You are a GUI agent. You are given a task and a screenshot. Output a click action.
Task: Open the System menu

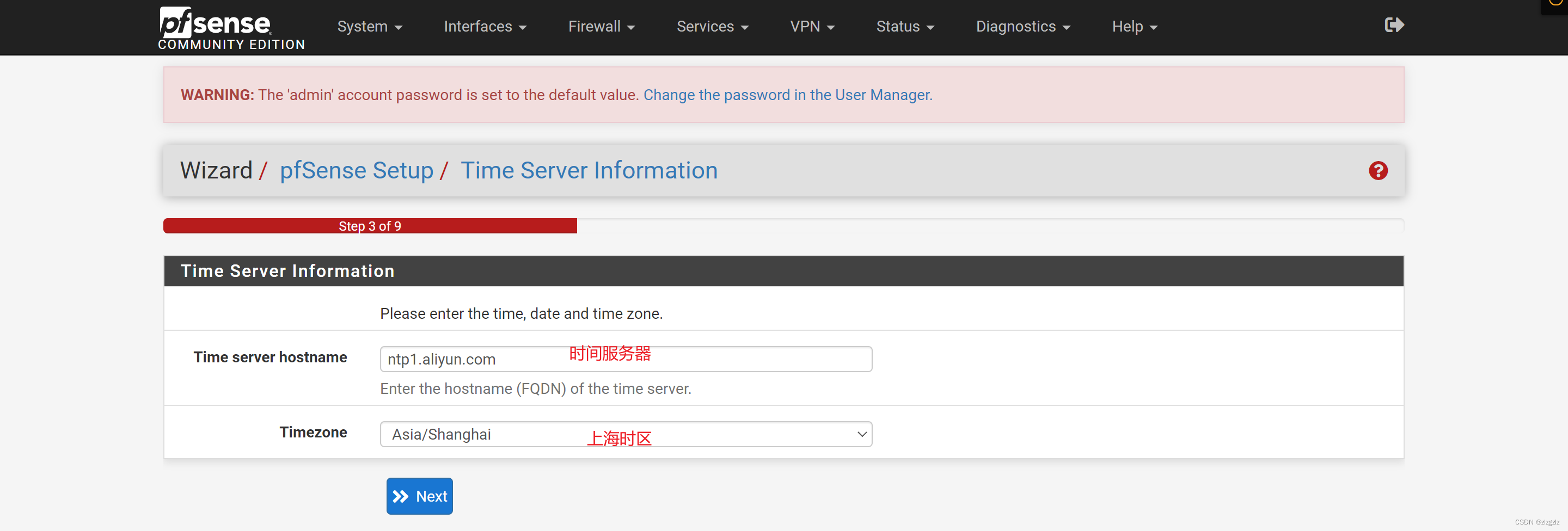(x=370, y=27)
